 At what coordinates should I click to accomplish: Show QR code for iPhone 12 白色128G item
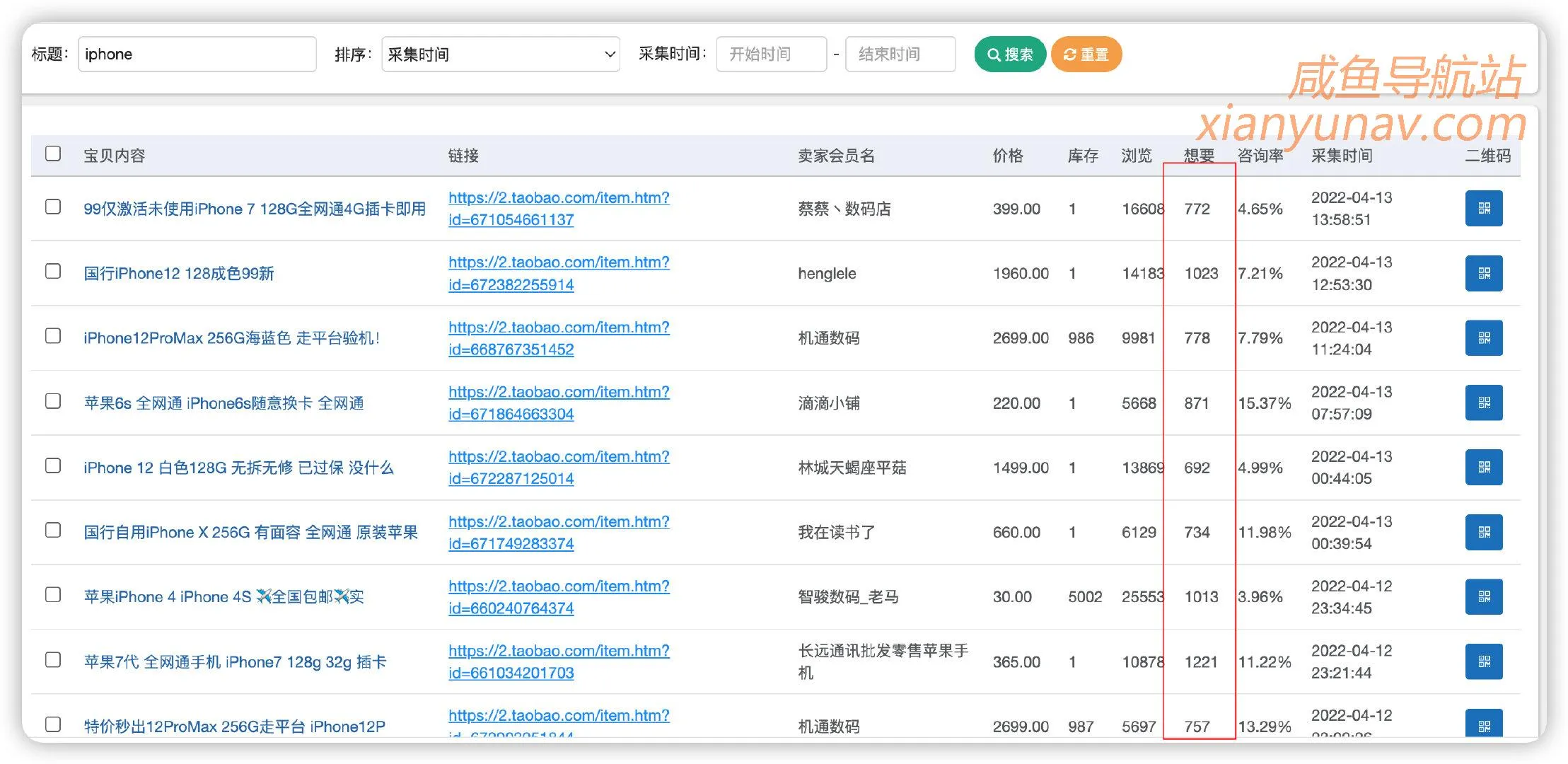tap(1484, 467)
